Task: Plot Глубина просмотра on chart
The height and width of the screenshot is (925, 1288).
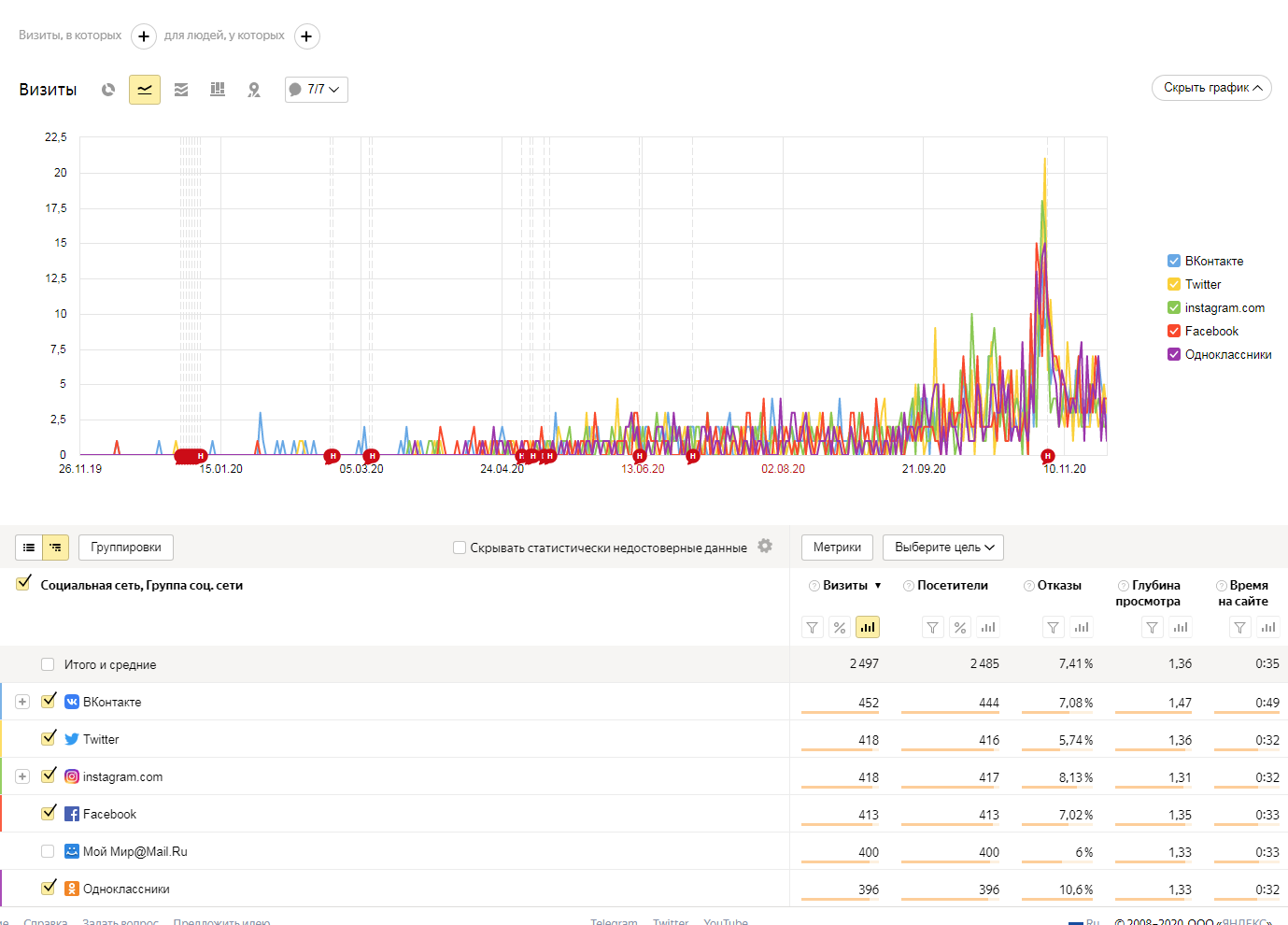Action: click(1181, 627)
